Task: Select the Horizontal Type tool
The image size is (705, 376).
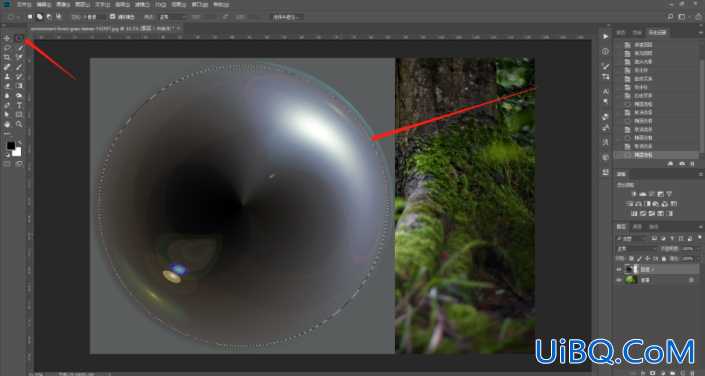Action: [x=19, y=105]
